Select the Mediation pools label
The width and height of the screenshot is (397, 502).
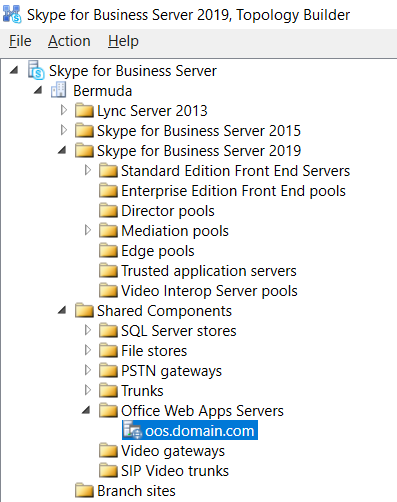click(175, 231)
